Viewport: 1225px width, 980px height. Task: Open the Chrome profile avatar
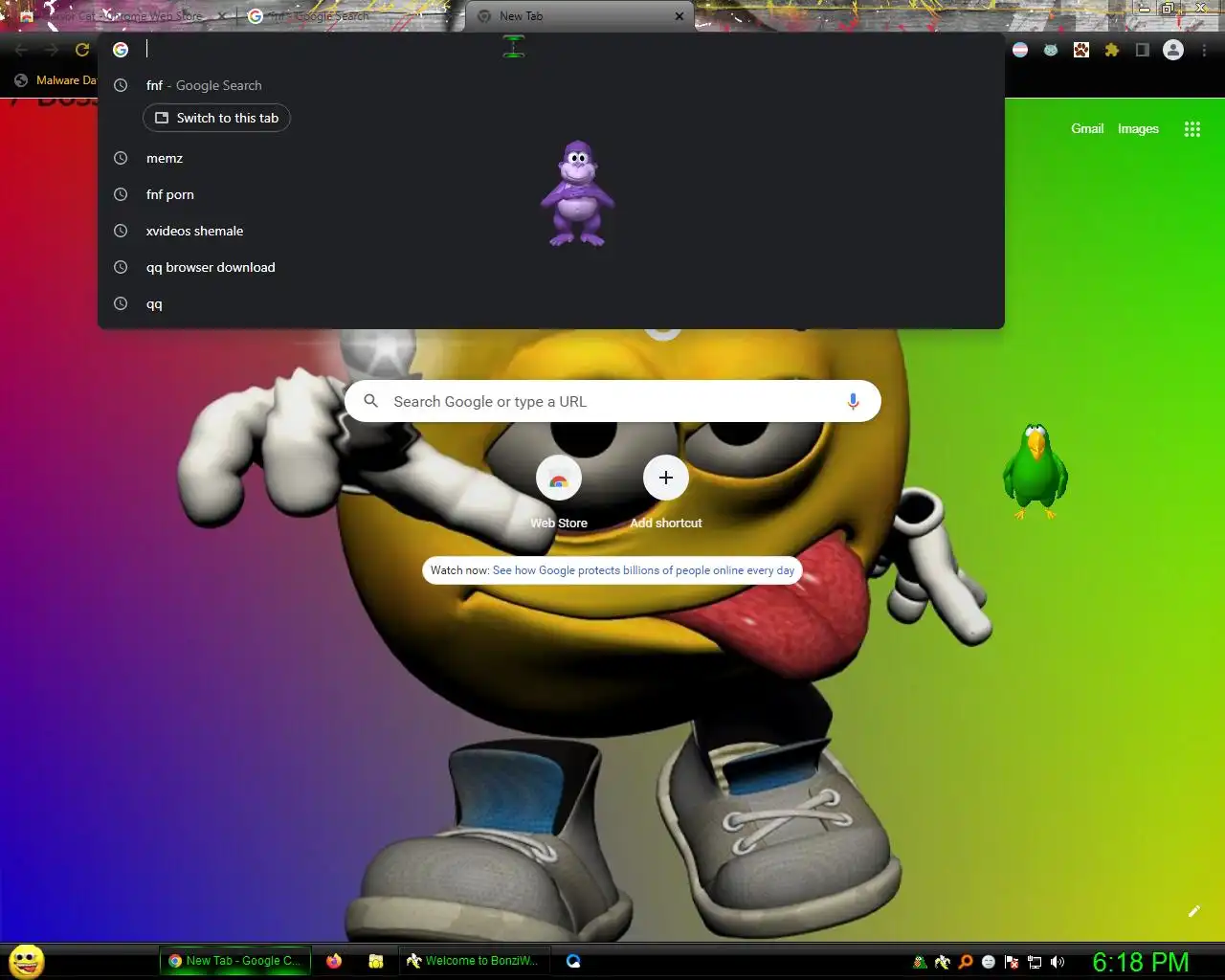pos(1173,50)
